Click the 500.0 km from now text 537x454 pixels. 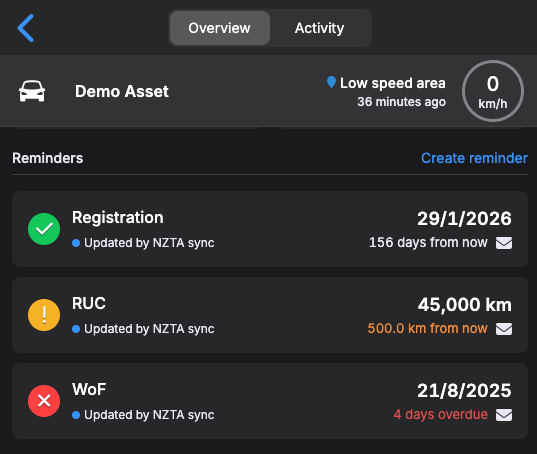tap(427, 328)
